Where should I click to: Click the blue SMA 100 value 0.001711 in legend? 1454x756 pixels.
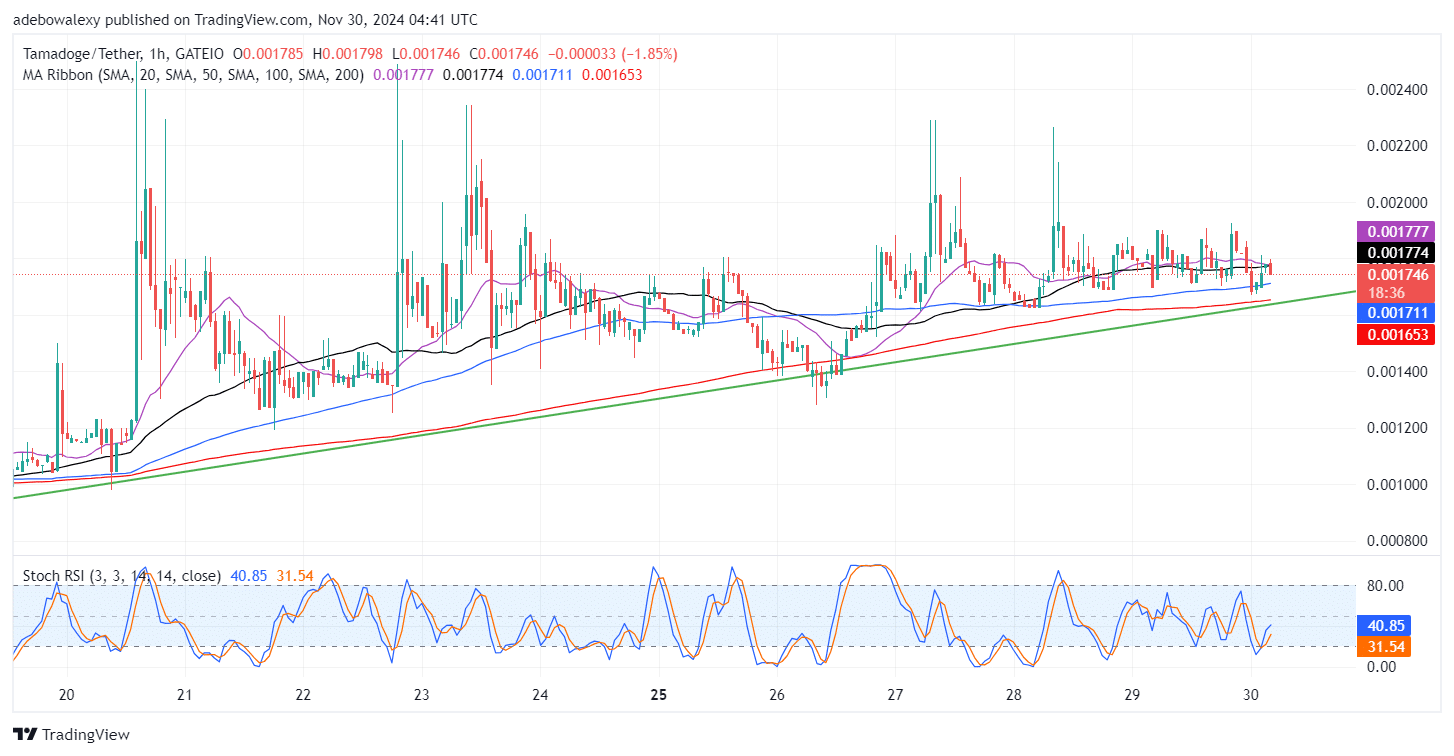tap(543, 74)
